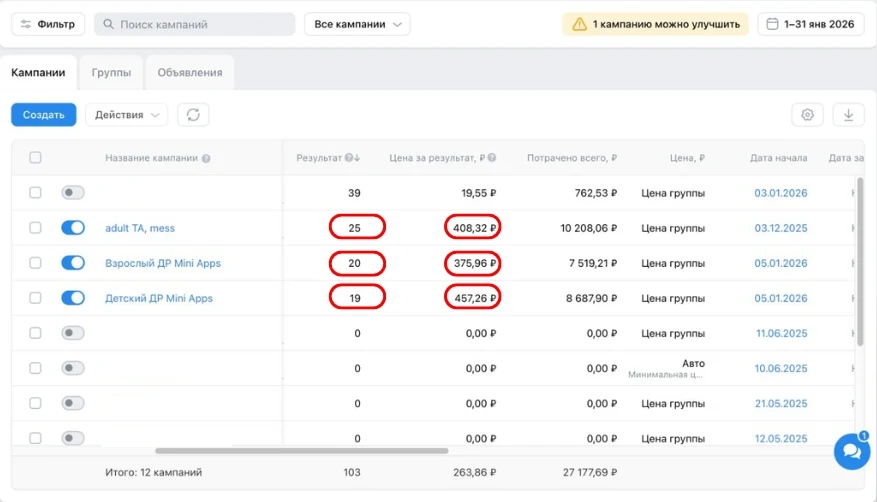Tick the checkbox for Детский ДР Mini Apps
Screen dimensions: 877x502
tap(35, 298)
